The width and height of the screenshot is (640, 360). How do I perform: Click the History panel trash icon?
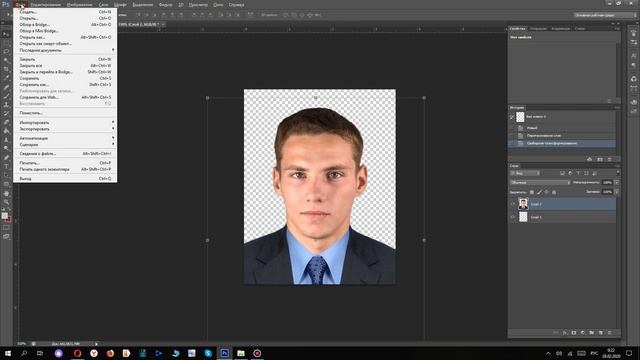tap(609, 159)
